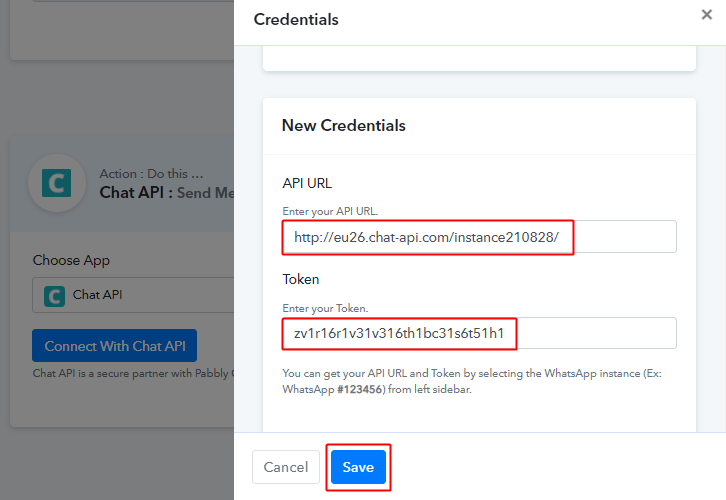This screenshot has width=726, height=500.
Task: Click into the Token input field
Action: pos(479,333)
